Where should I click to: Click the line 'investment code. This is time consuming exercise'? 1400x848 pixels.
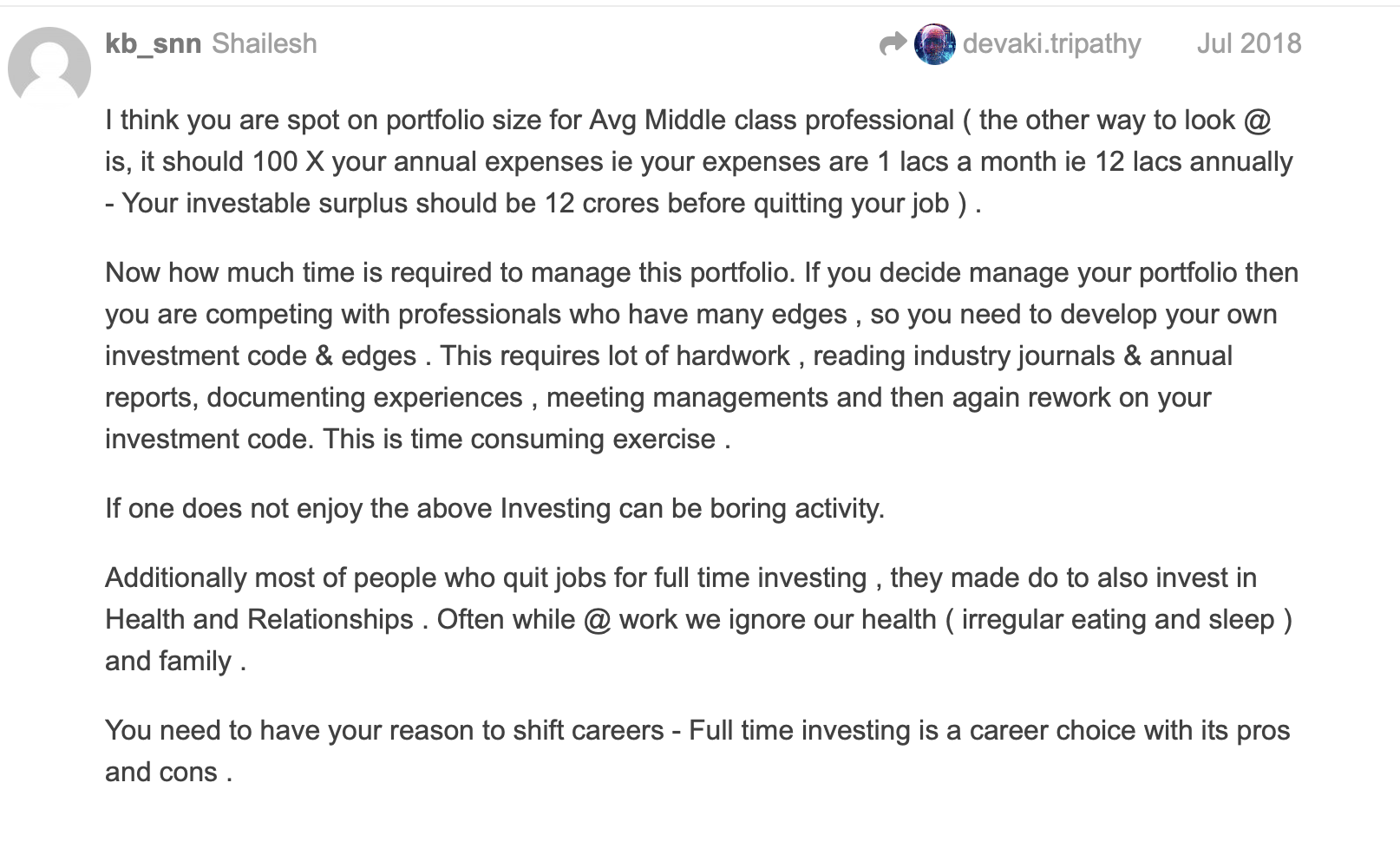tap(418, 439)
